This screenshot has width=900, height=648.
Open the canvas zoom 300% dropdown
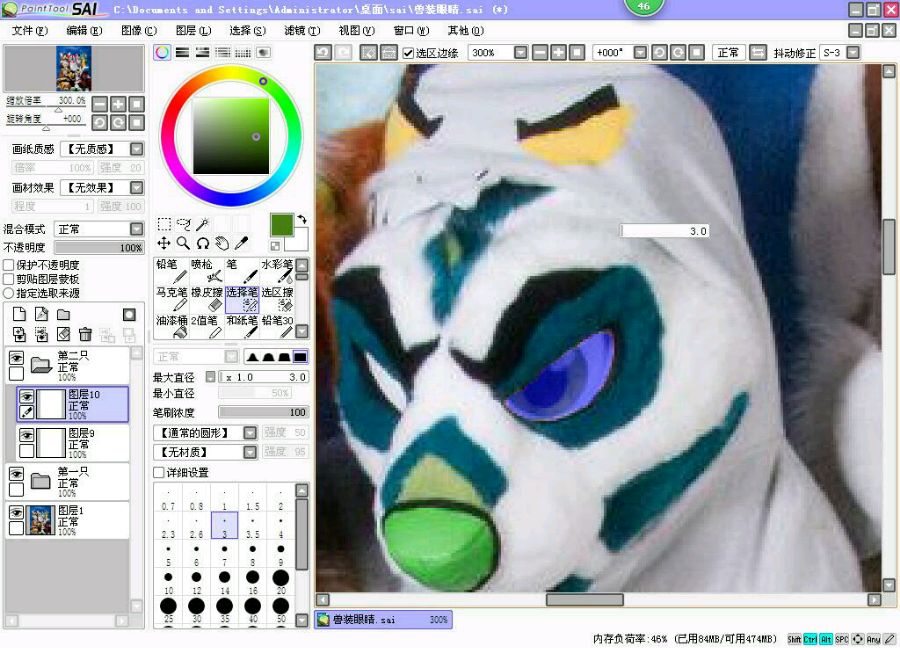tap(520, 52)
